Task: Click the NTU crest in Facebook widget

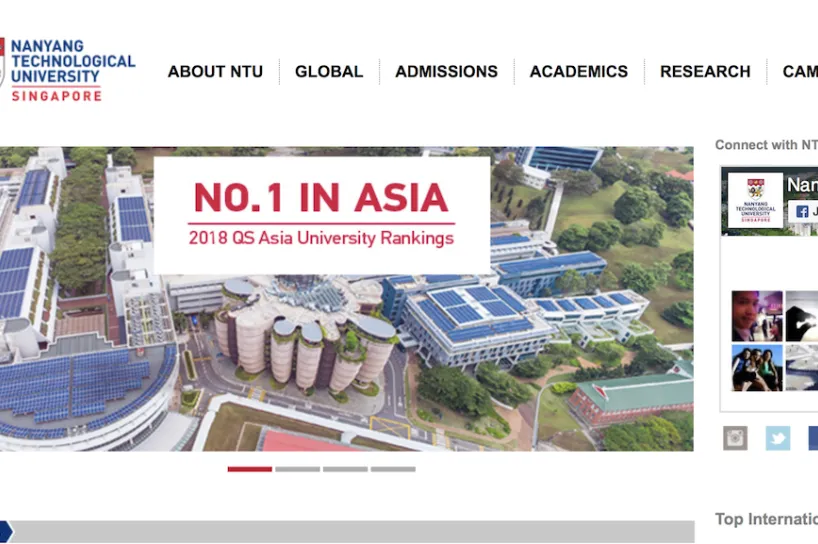Action: (x=755, y=200)
